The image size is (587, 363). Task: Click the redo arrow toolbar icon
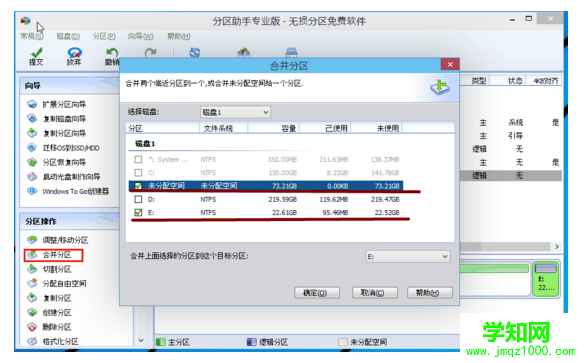(x=150, y=53)
